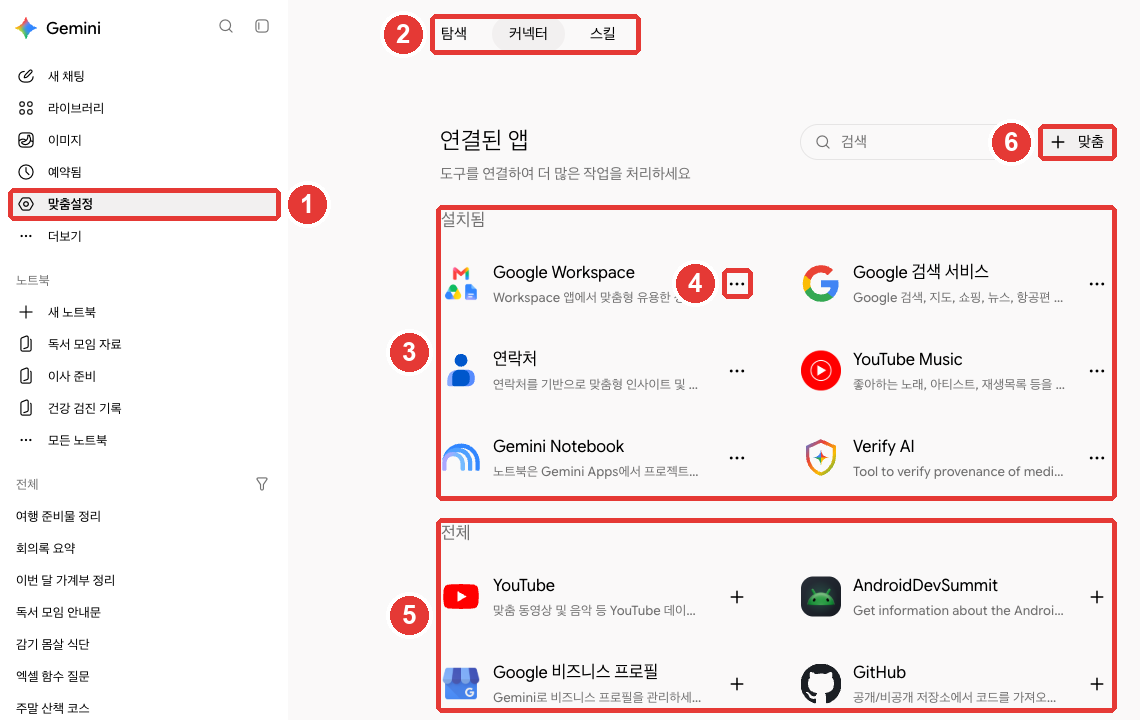Open the chat filter funnel icon
The image size is (1140, 720).
(262, 484)
